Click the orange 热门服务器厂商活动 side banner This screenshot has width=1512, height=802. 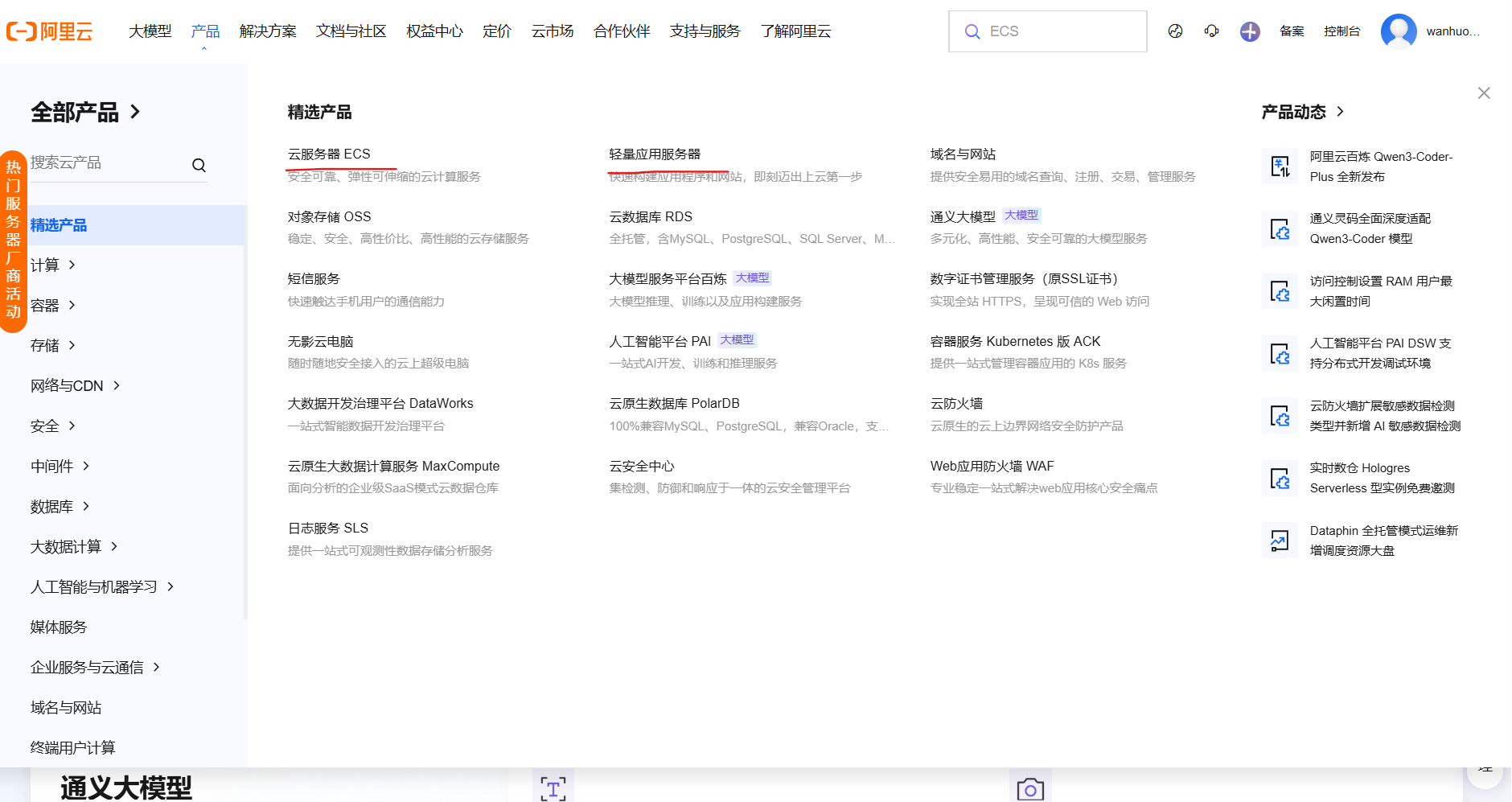(13, 241)
